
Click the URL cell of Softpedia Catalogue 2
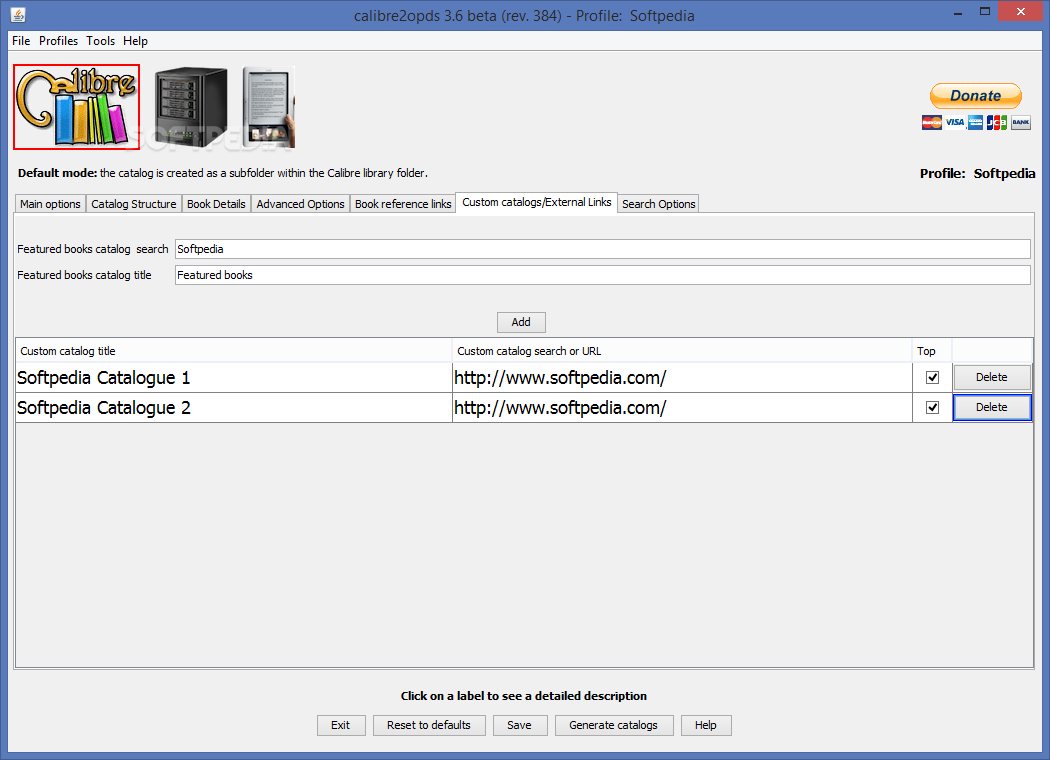click(x=682, y=408)
